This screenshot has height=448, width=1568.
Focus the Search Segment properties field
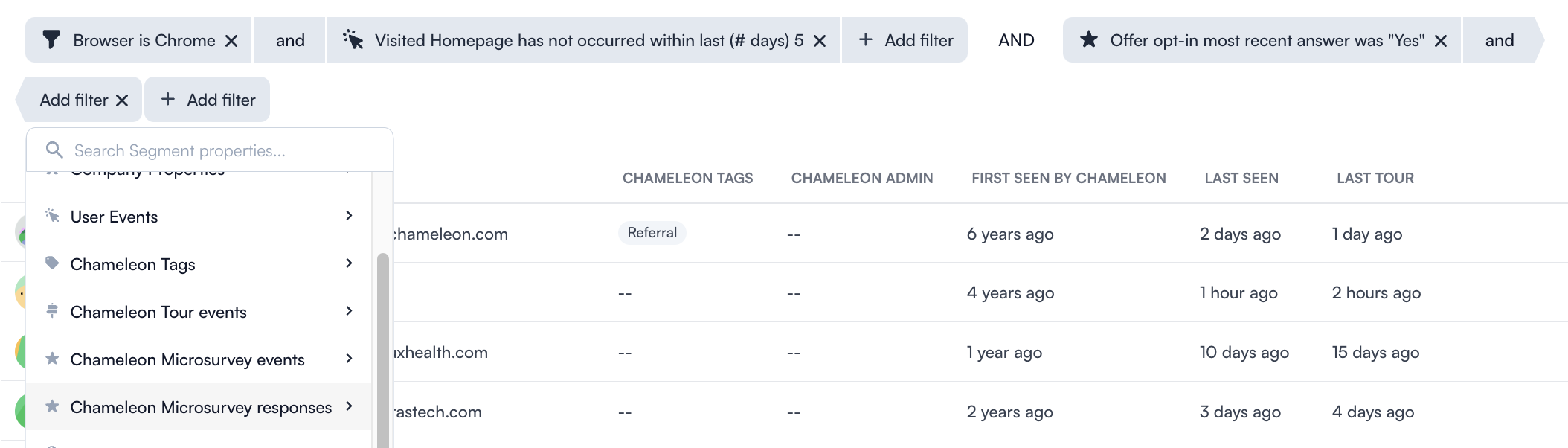coord(210,150)
